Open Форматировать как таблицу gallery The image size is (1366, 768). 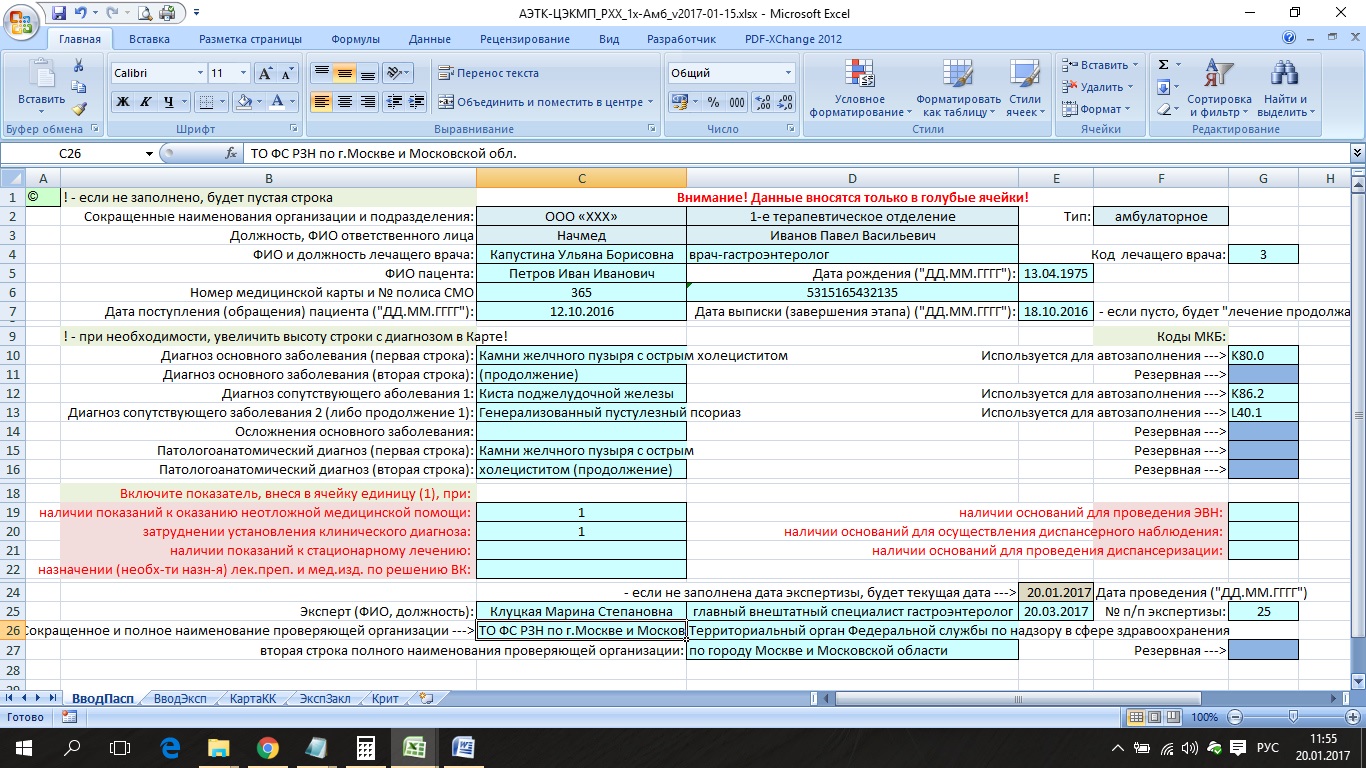[x=958, y=88]
